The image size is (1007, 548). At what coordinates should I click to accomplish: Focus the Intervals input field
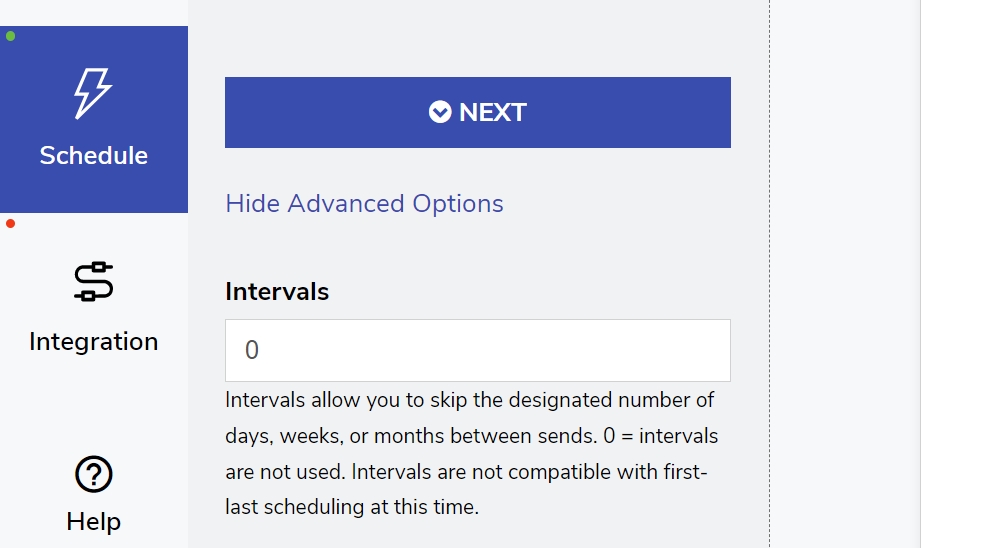pos(478,350)
